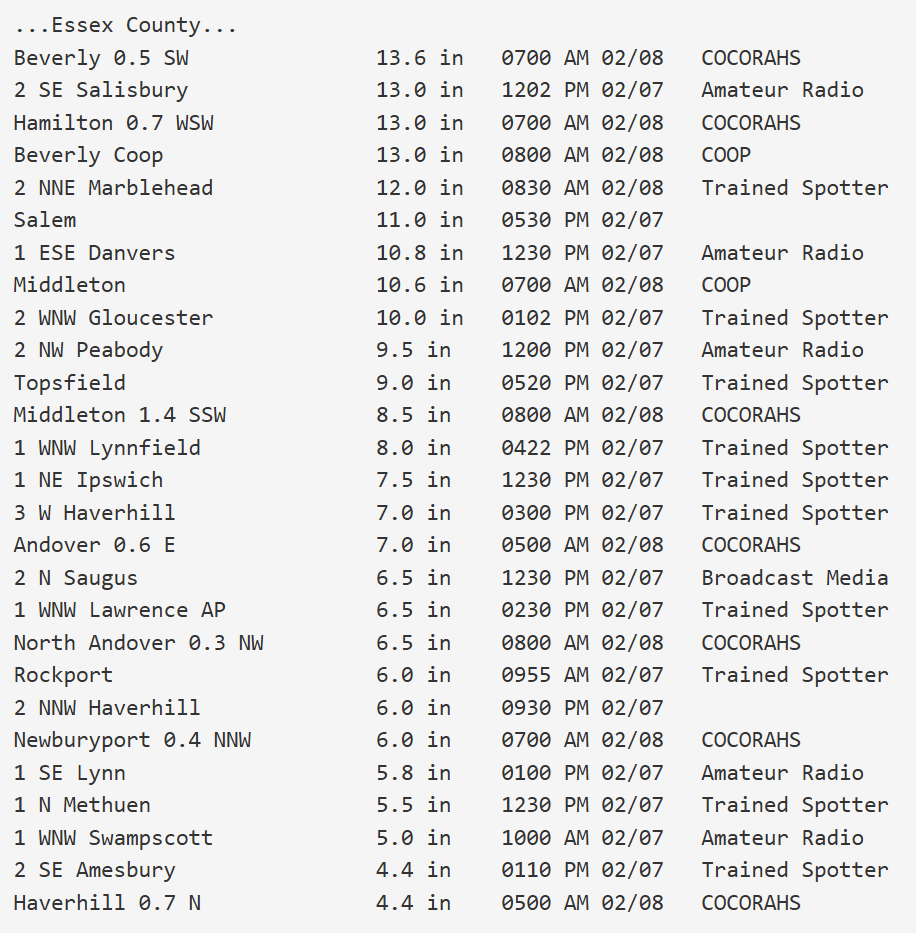Click the Hamilton 0.7 WSW location
The width and height of the screenshot is (916, 933).
[113, 123]
